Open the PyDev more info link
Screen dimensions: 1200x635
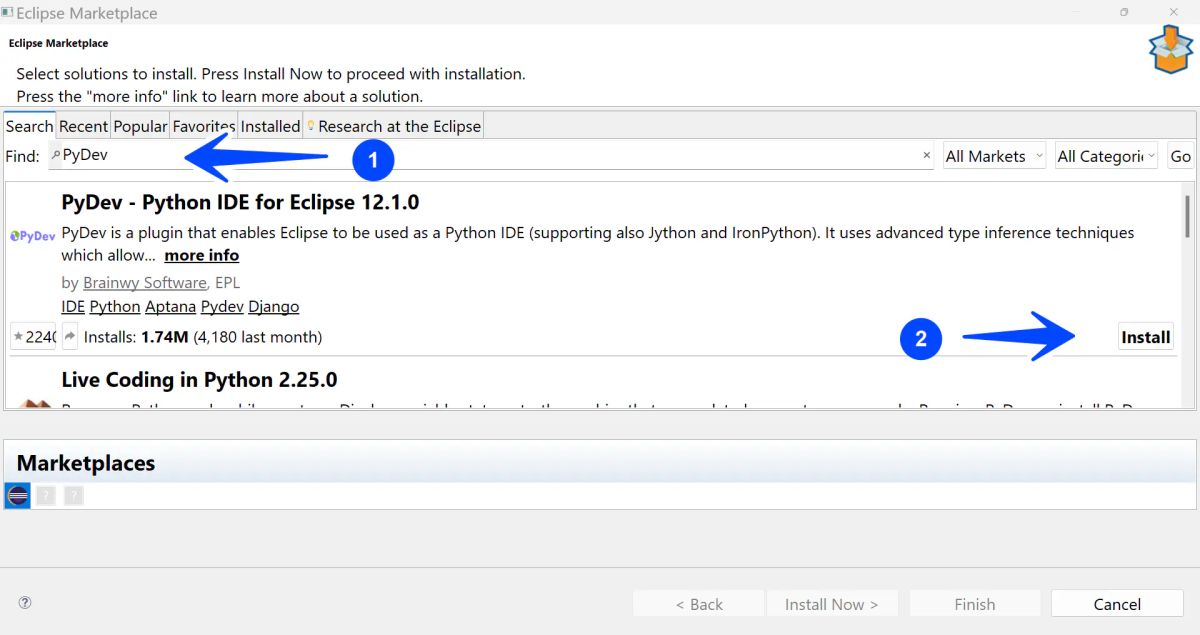point(202,255)
